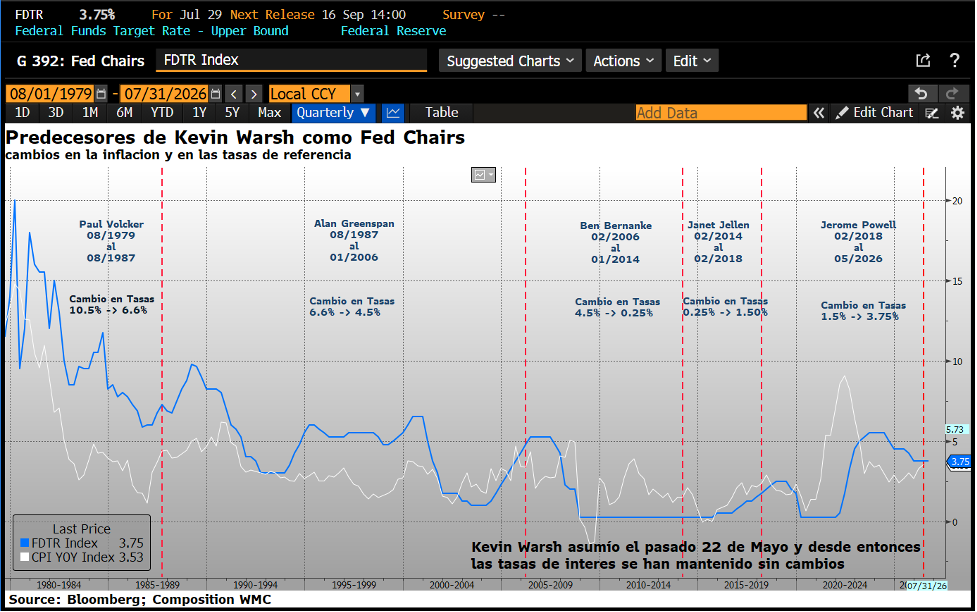Viewport: 977px width, 612px height.
Task: Open the start date calendar picker
Action: point(101,93)
